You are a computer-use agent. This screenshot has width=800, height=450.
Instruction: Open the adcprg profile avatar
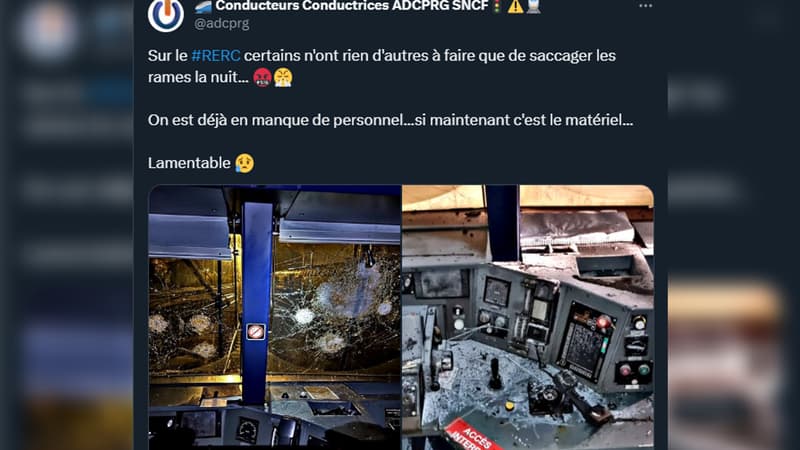[x=166, y=14]
